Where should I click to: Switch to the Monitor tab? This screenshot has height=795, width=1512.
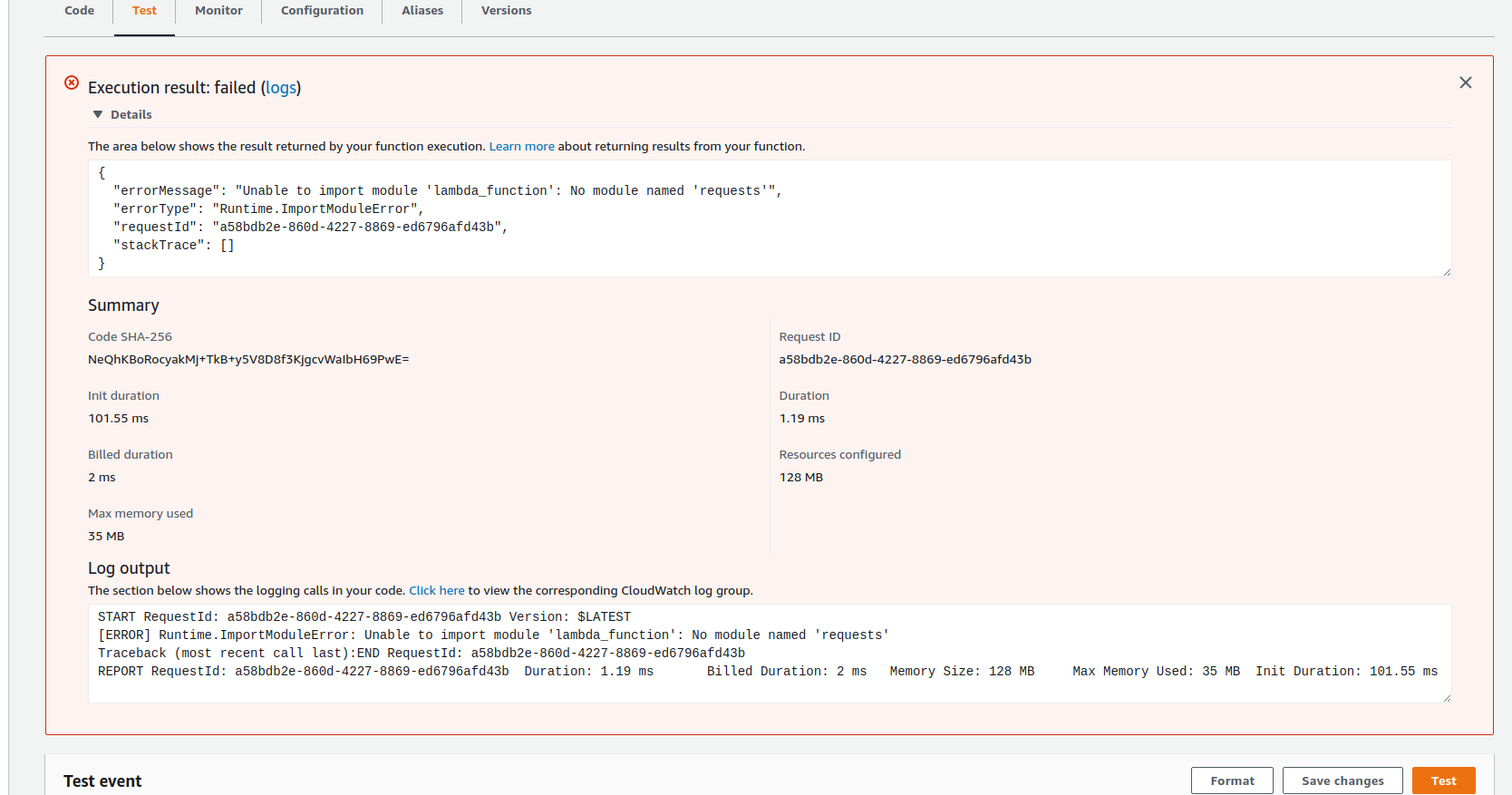(218, 11)
